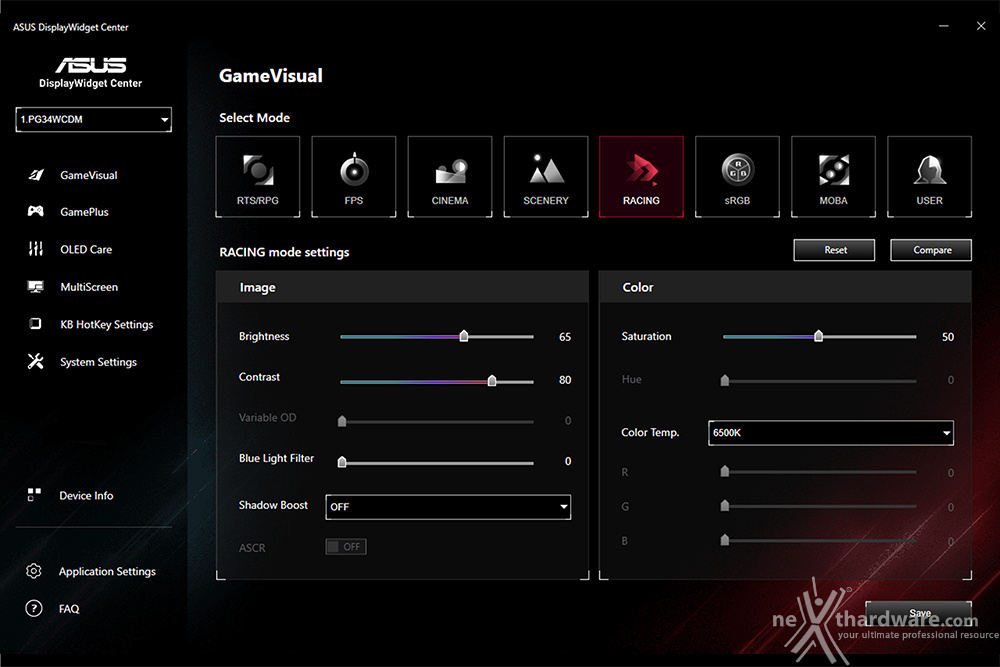Viewport: 1000px width, 667px height.
Task: Click the KB HotKey Settings icon
Action: 36,324
